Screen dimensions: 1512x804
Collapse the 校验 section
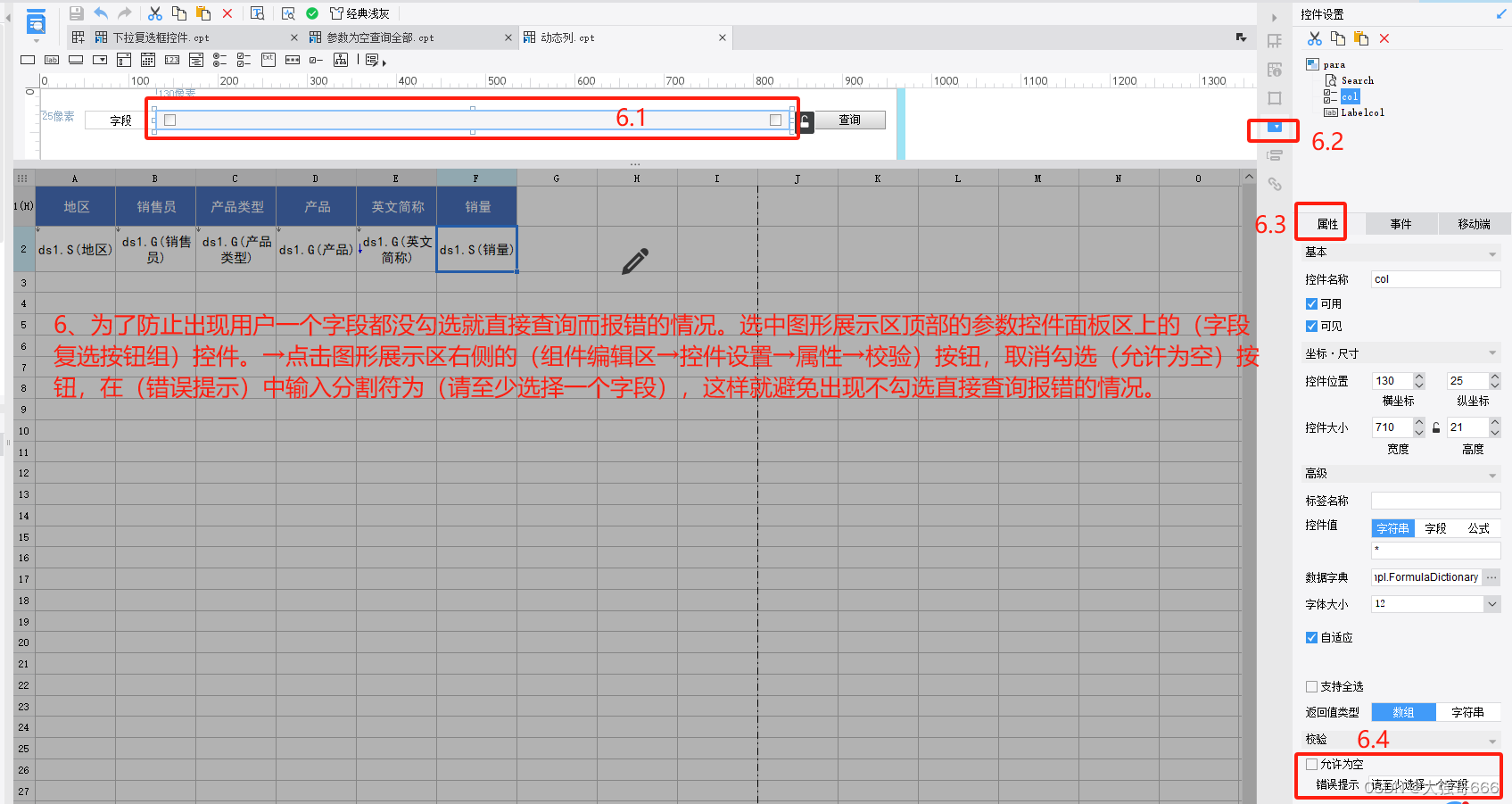tap(1492, 740)
